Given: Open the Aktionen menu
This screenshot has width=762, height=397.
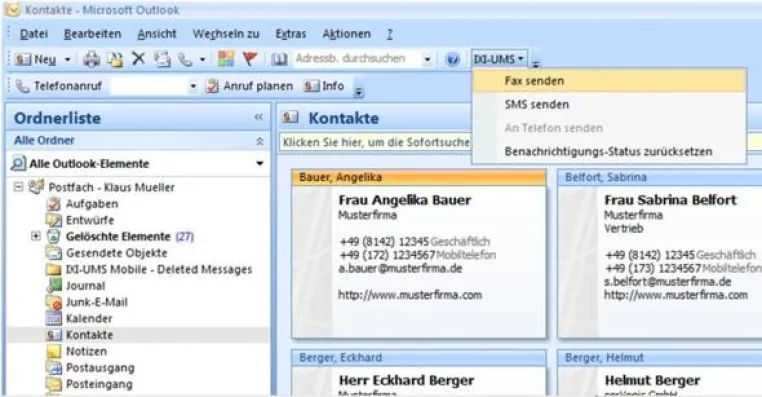Looking at the screenshot, I should [x=346, y=34].
